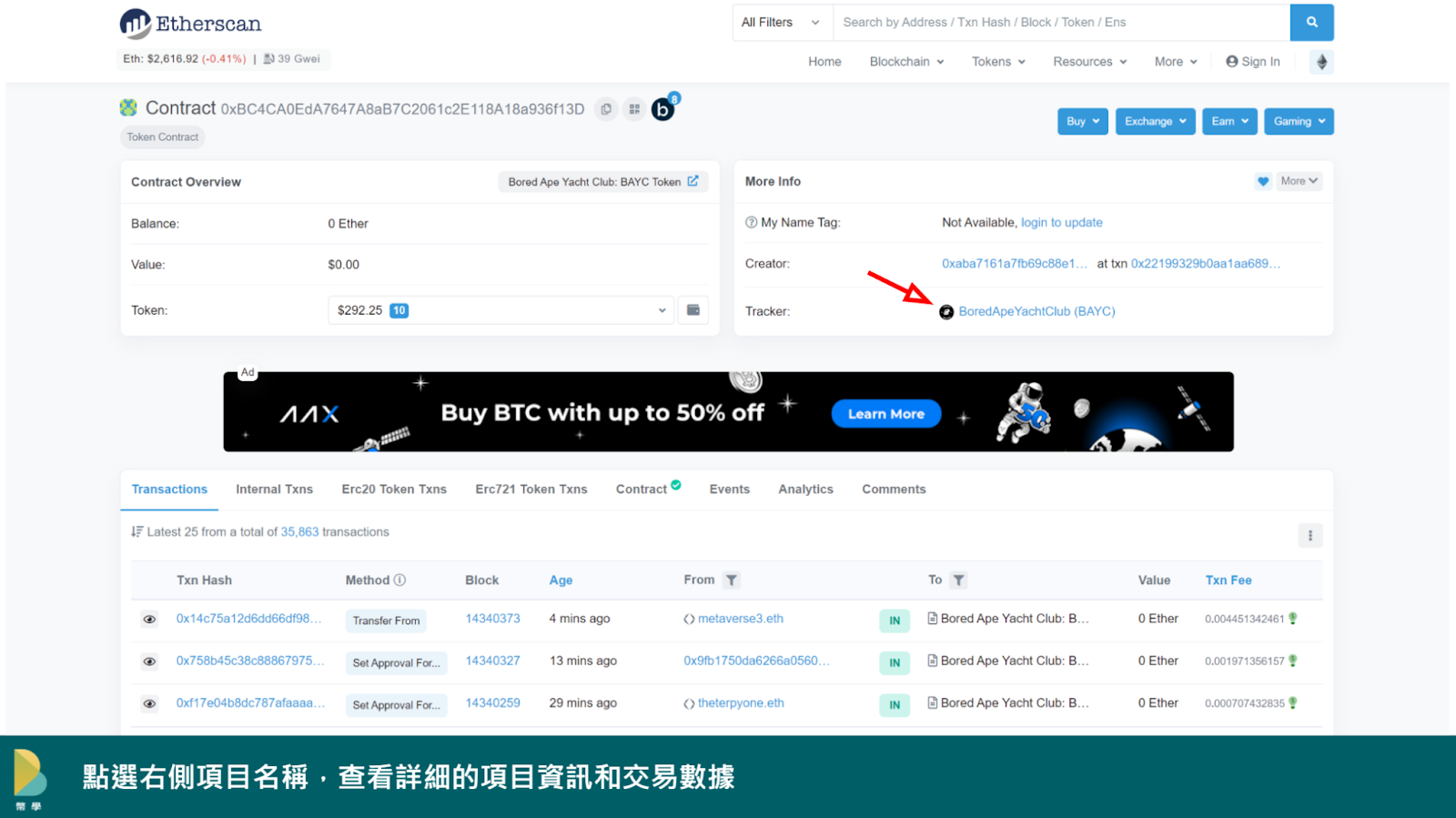Open the three-dots options button above table

click(1310, 536)
